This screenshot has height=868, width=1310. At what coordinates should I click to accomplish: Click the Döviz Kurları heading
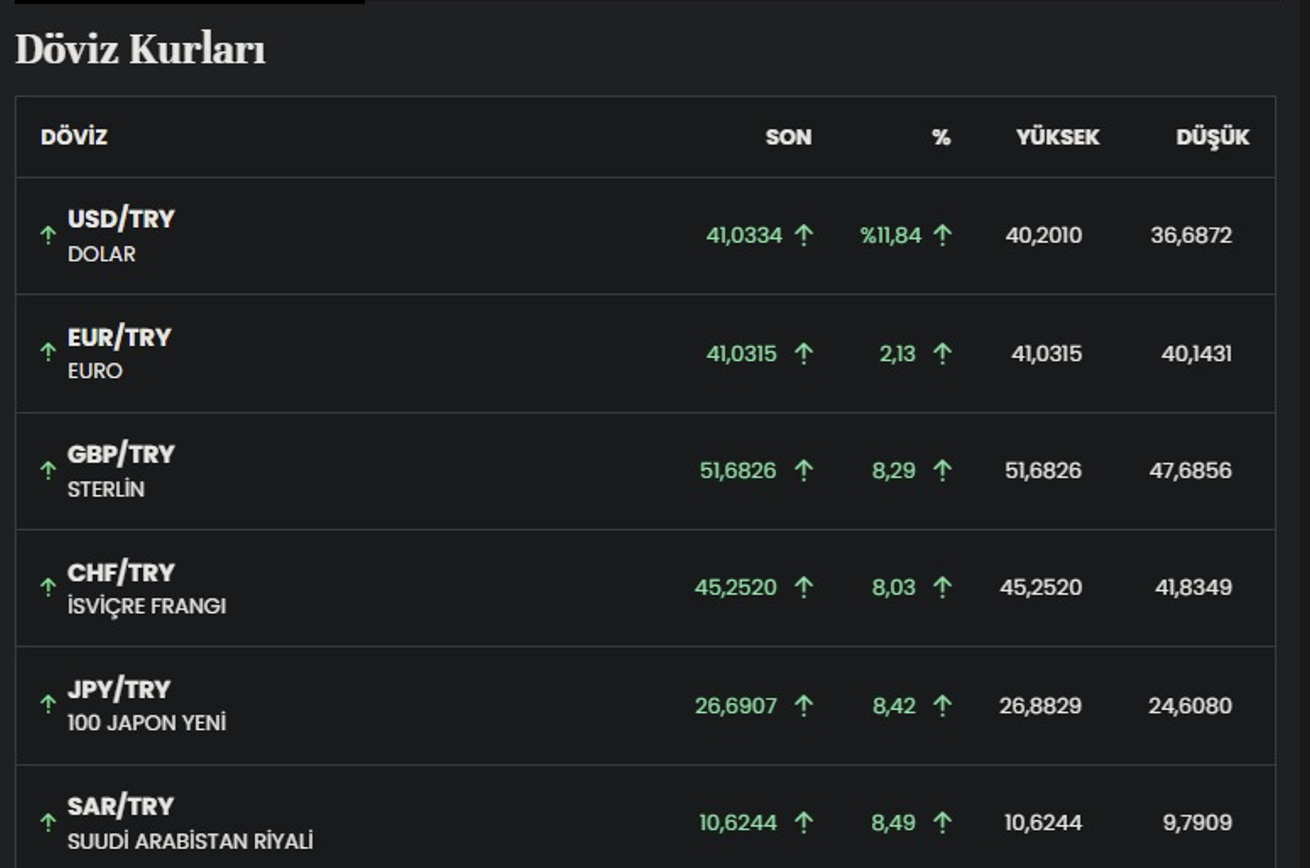[140, 49]
